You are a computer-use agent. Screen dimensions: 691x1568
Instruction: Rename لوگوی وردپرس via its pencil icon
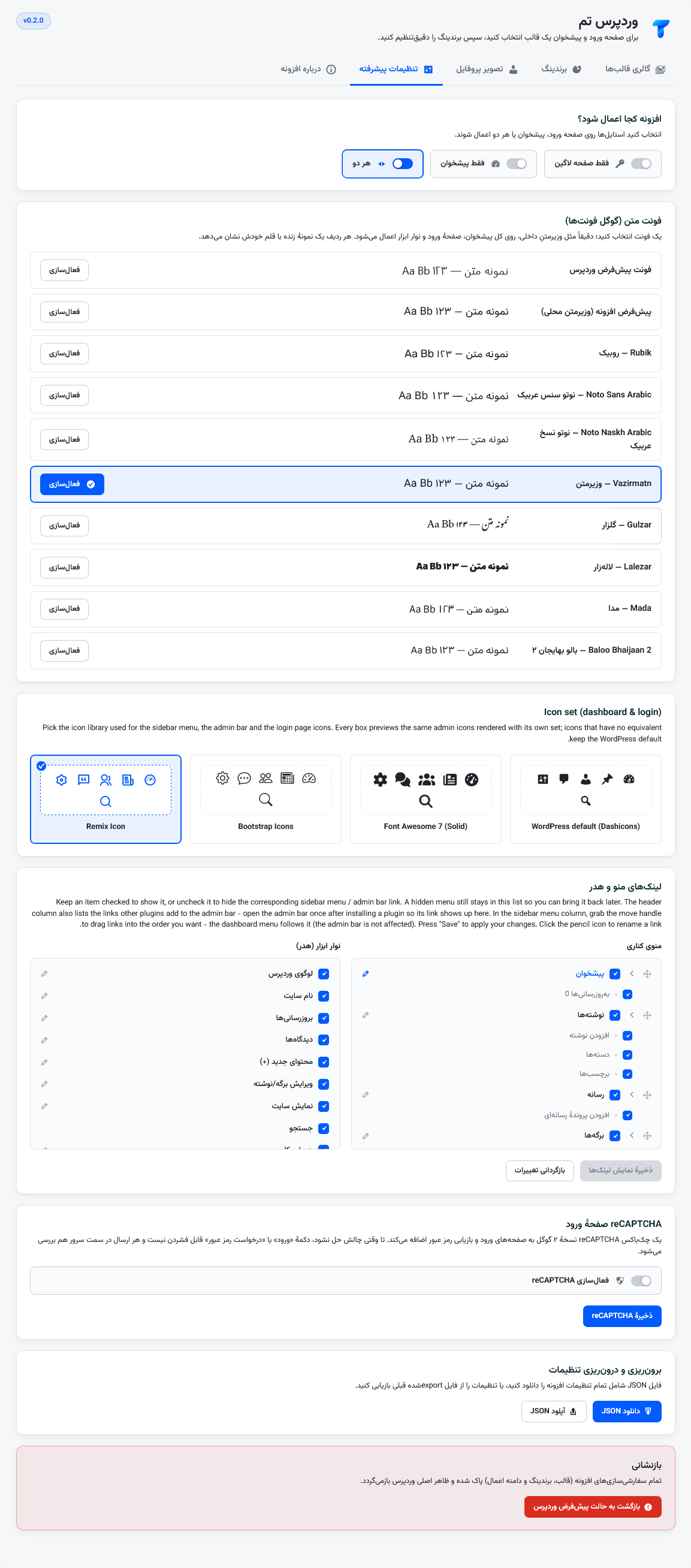[44, 973]
